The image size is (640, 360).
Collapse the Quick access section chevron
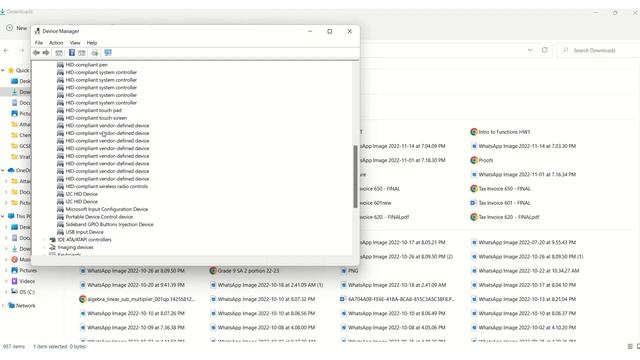point(3,70)
